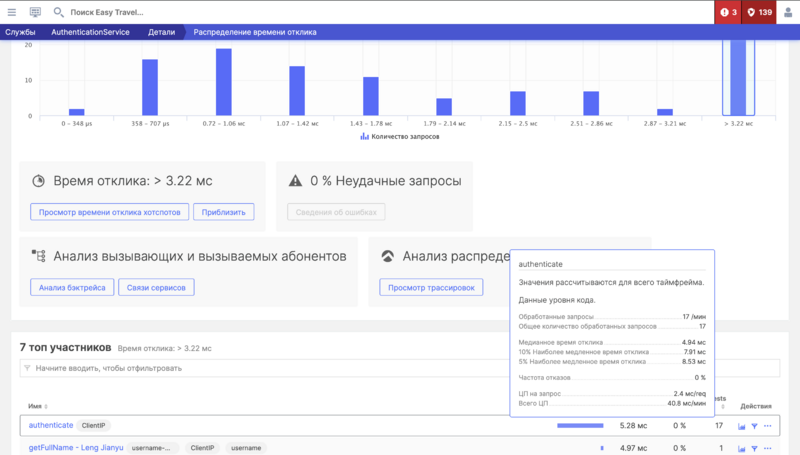800x455 pixels.
Task: Navigate to Детали breadcrumb
Action: (161, 32)
